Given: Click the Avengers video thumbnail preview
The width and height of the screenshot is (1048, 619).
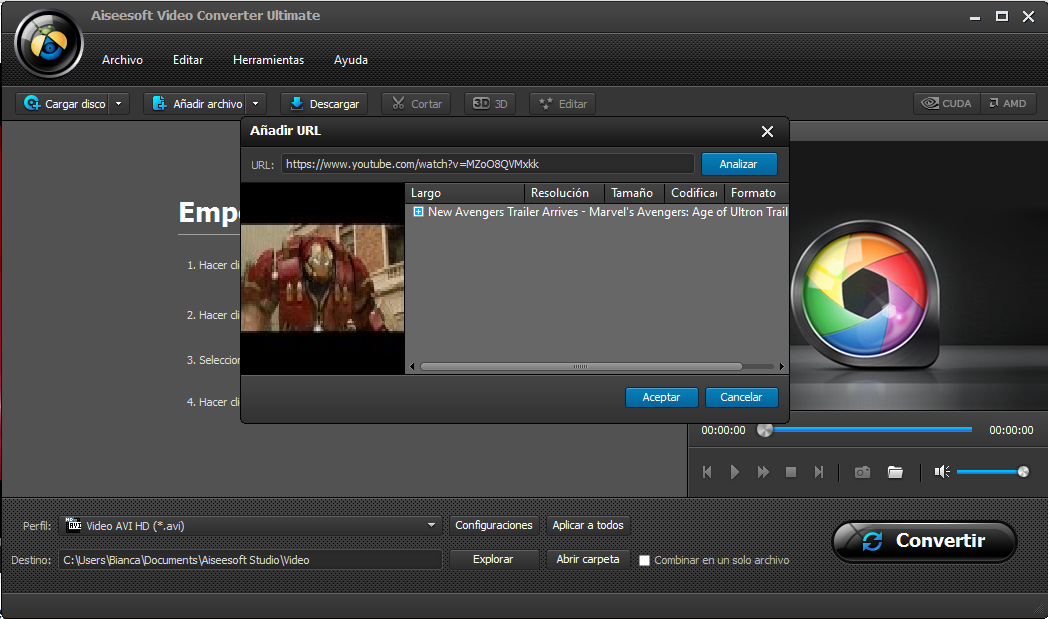Looking at the screenshot, I should click(322, 277).
